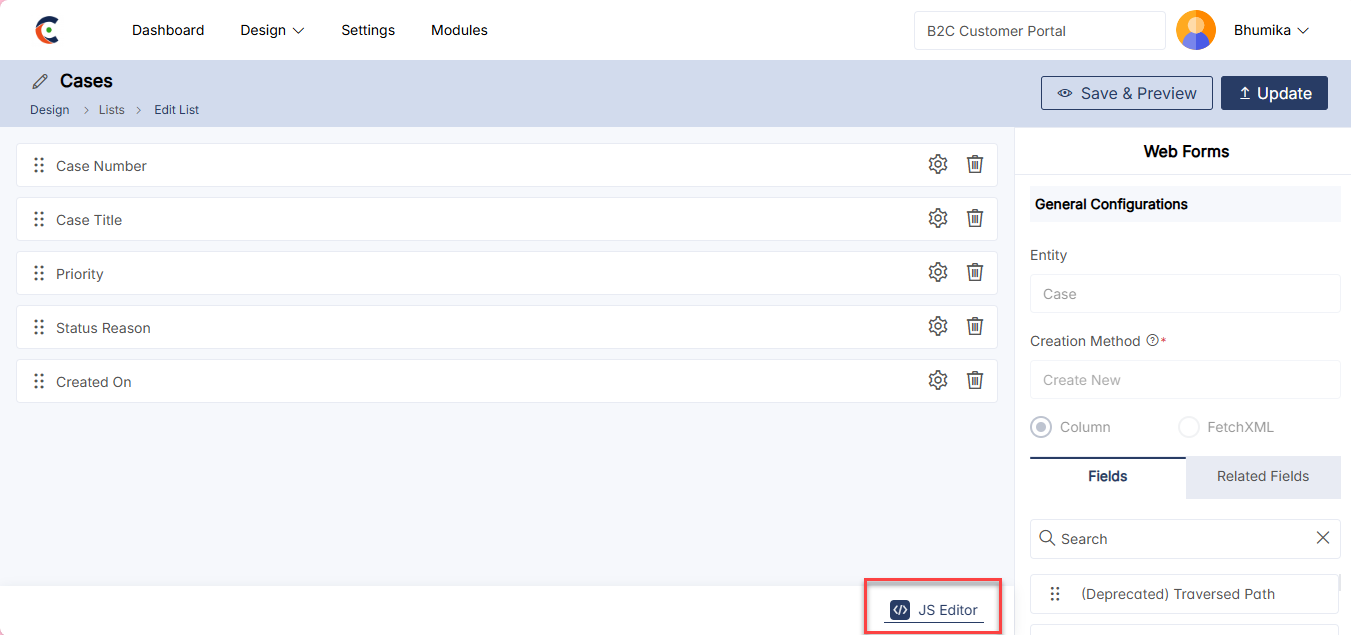Delete the Case Title column
The image size is (1351, 635).
coord(975,219)
